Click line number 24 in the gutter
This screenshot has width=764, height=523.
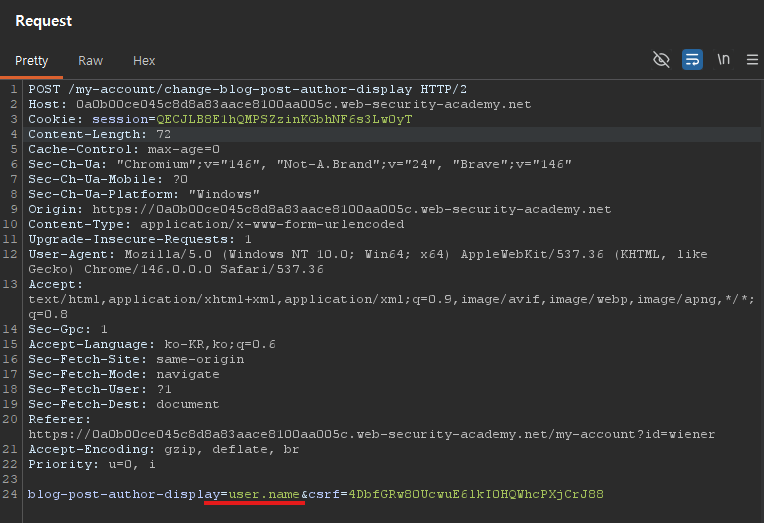click(x=11, y=494)
